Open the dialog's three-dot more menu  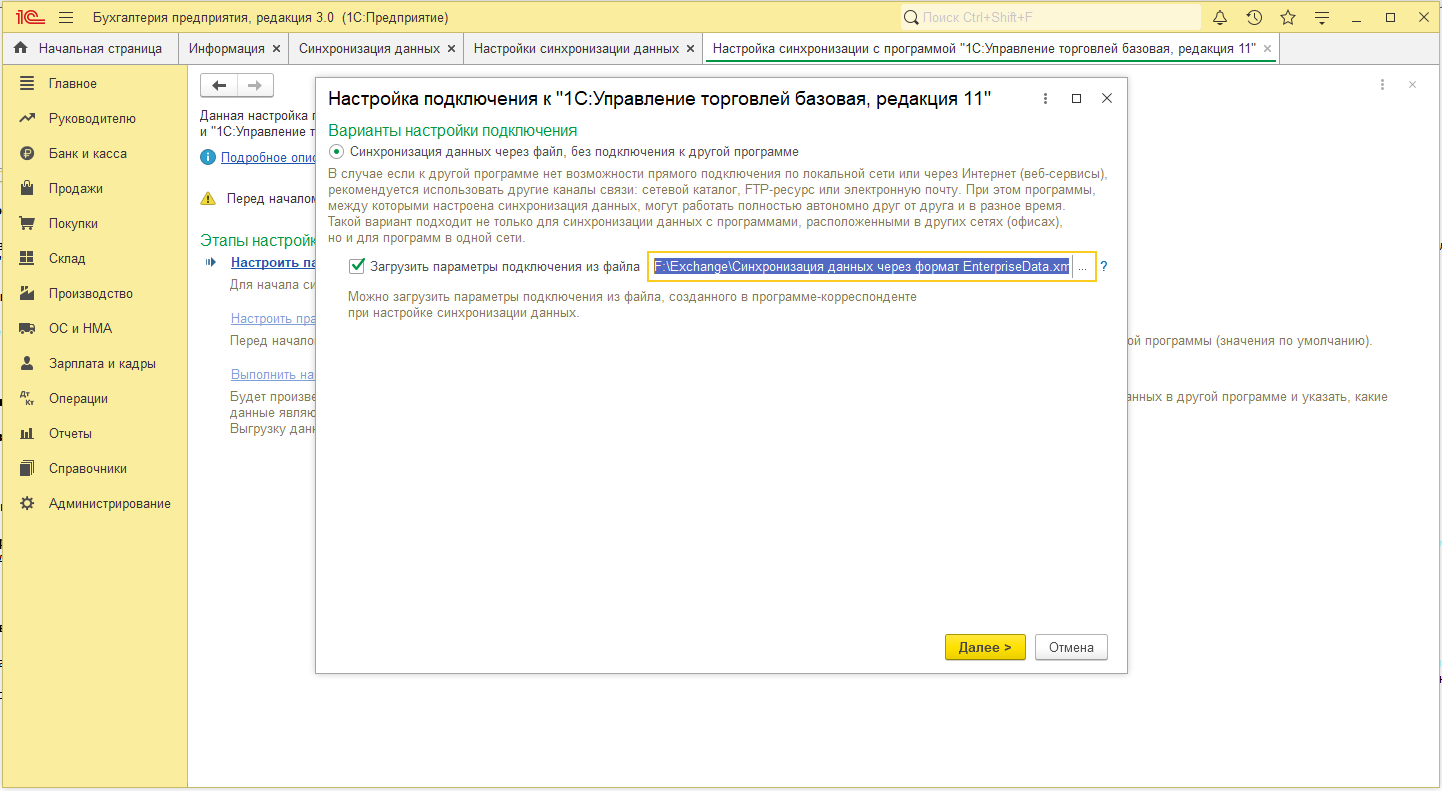tap(1045, 99)
